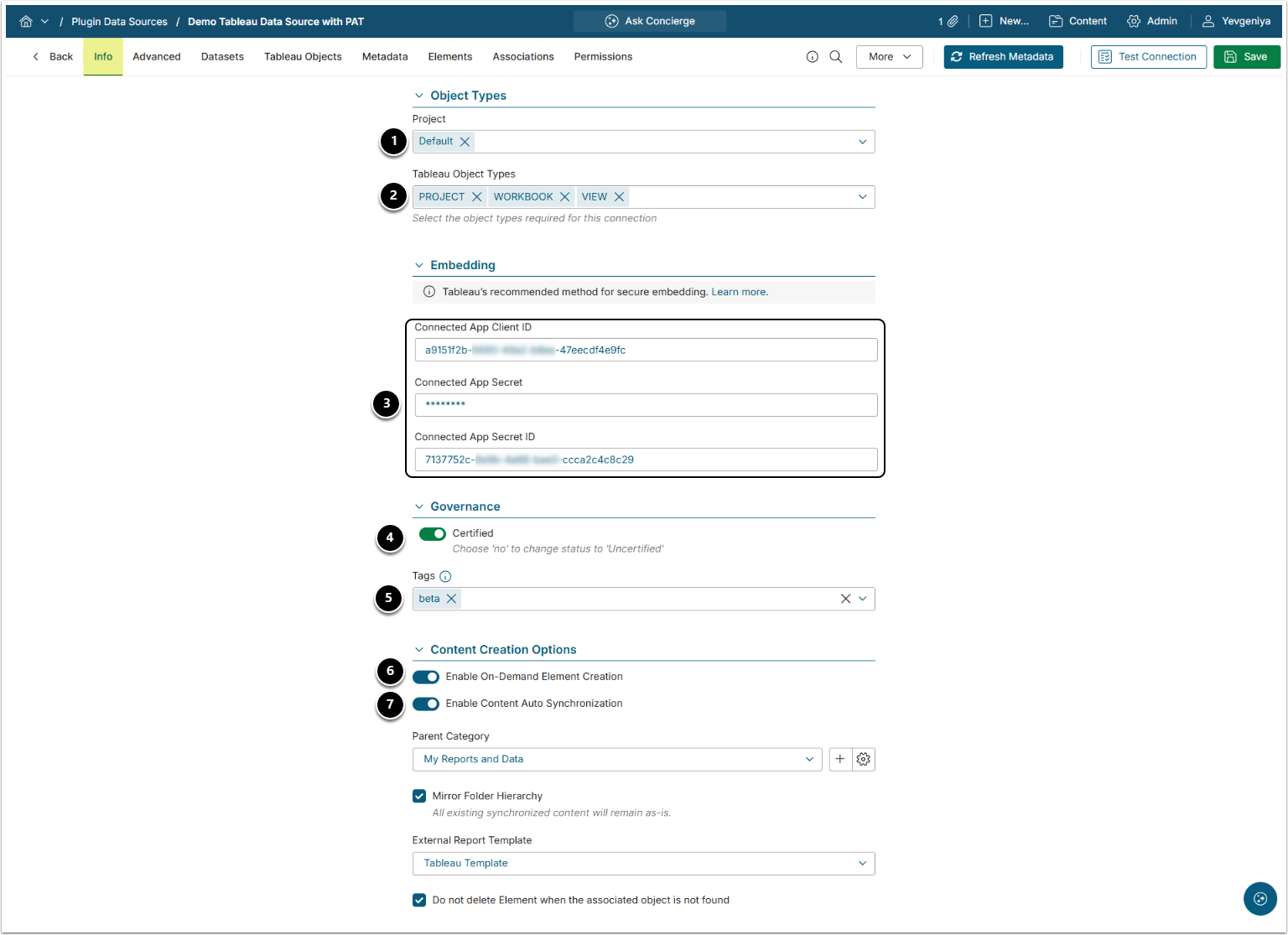Open the Parent Category dropdown
The height and width of the screenshot is (935, 1288).
tap(617, 760)
